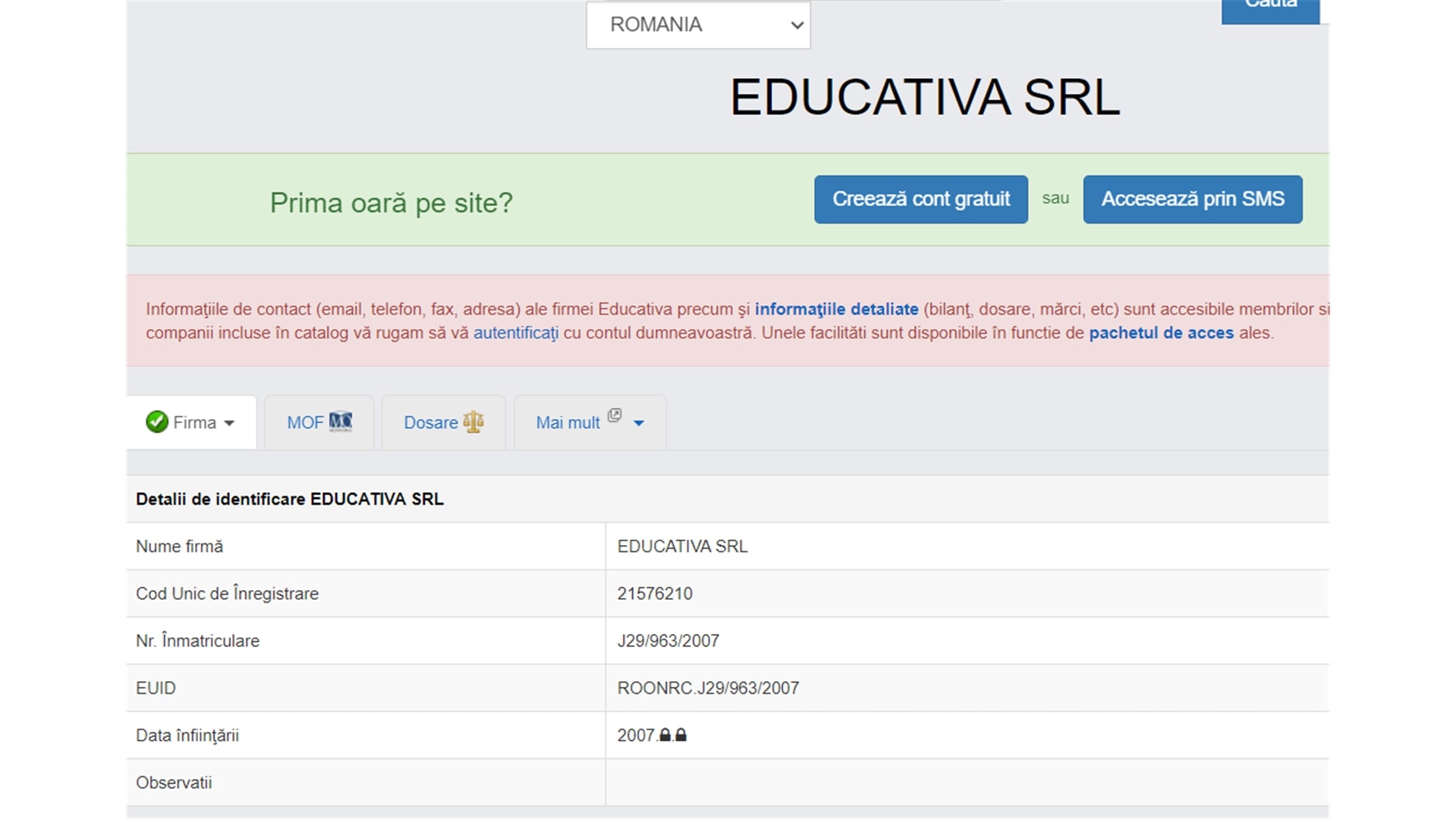Click the EUID label
1456x819 pixels.
pos(156,688)
